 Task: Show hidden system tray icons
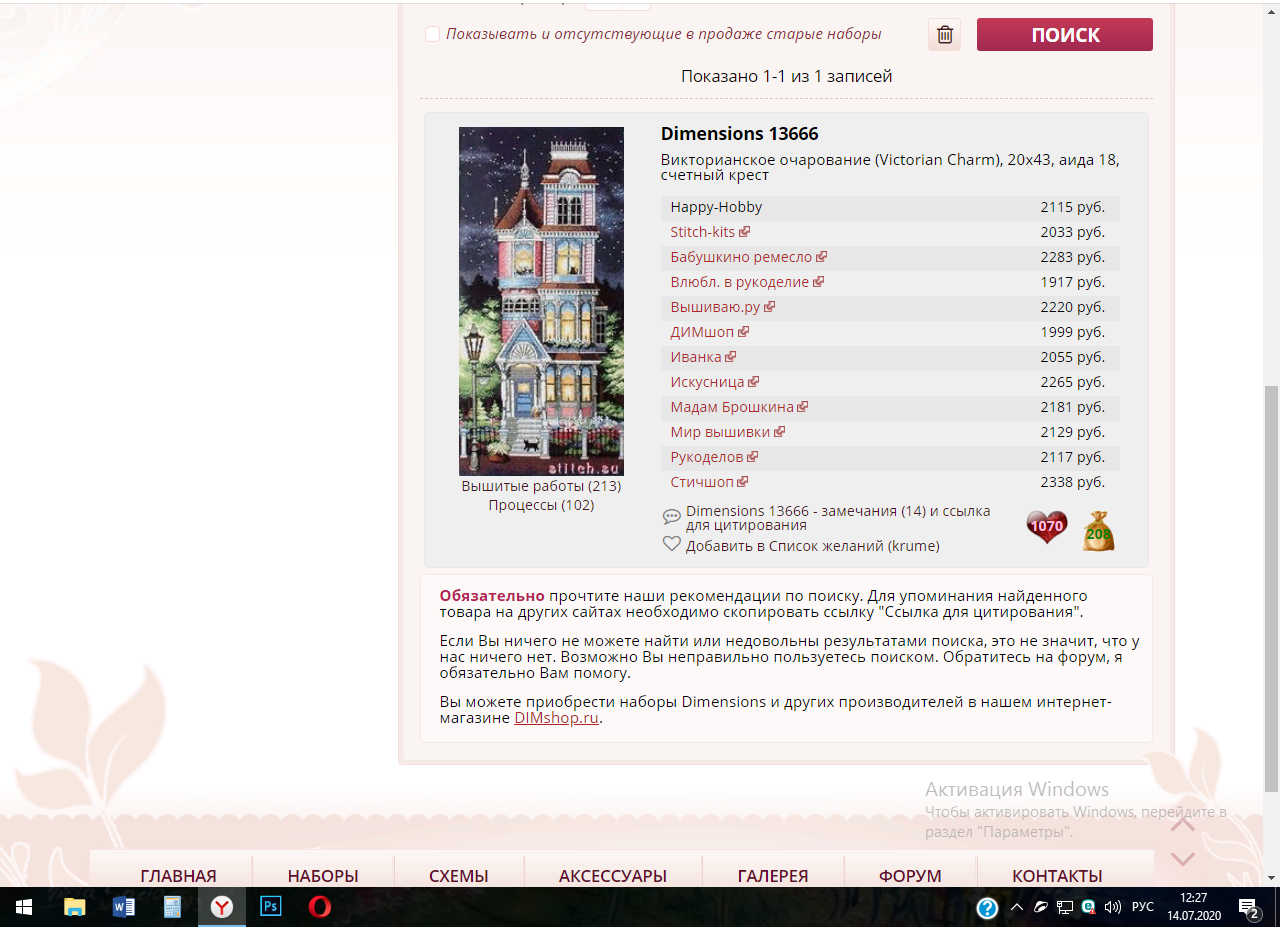click(1017, 907)
